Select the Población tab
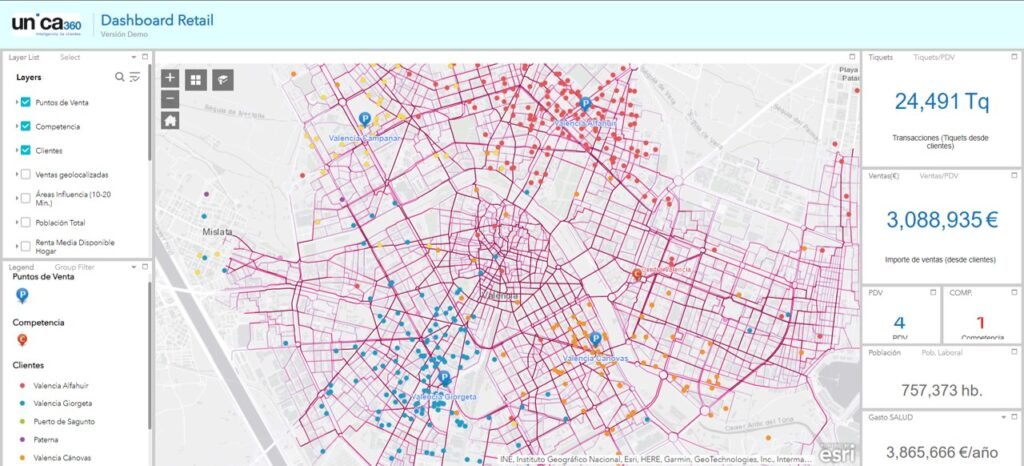 [x=884, y=352]
